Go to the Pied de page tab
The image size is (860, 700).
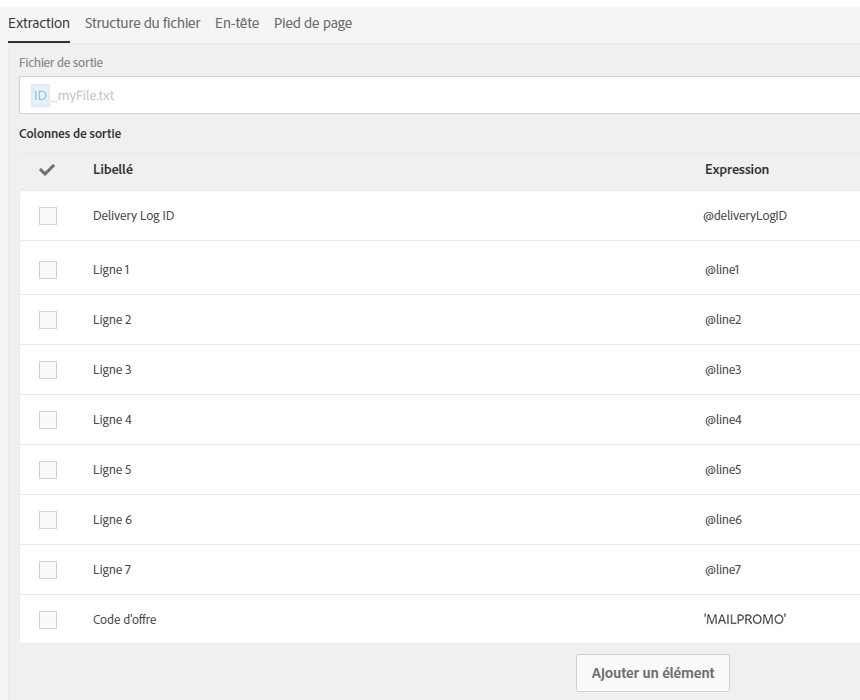[x=313, y=22]
